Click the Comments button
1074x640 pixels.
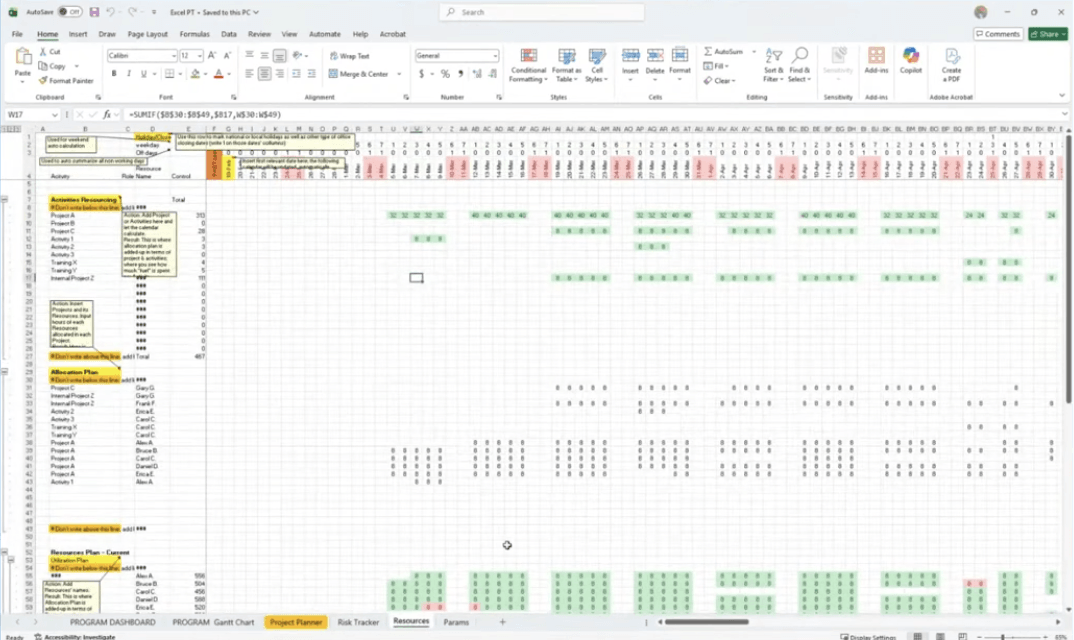tap(998, 34)
